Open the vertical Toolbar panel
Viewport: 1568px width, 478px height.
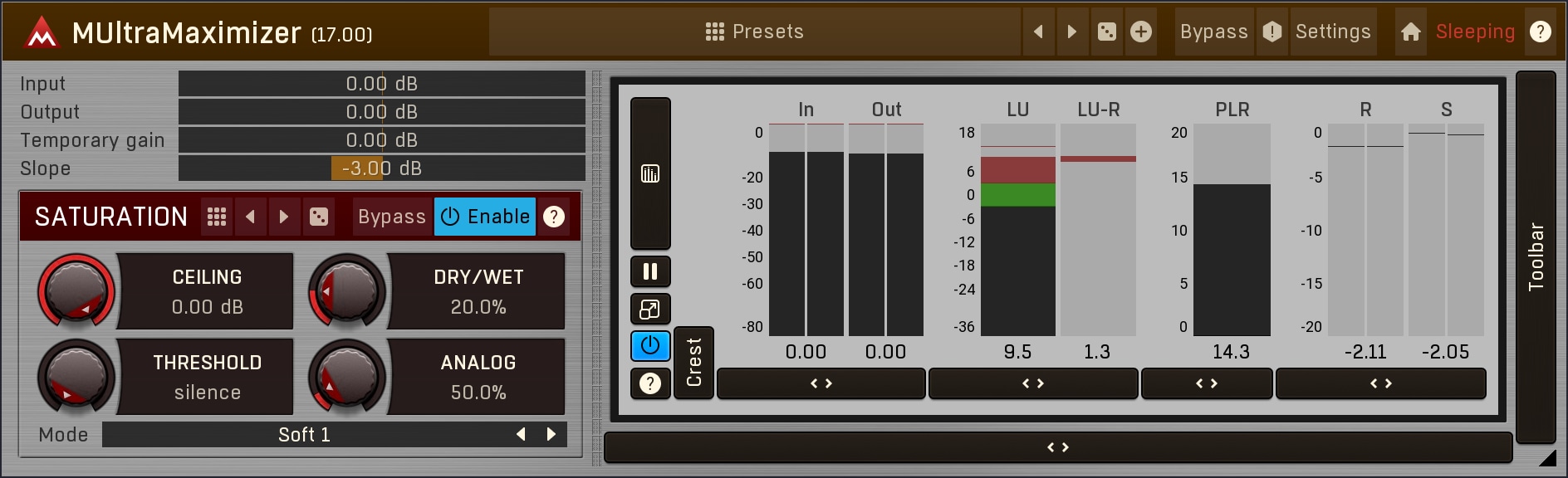1536,257
